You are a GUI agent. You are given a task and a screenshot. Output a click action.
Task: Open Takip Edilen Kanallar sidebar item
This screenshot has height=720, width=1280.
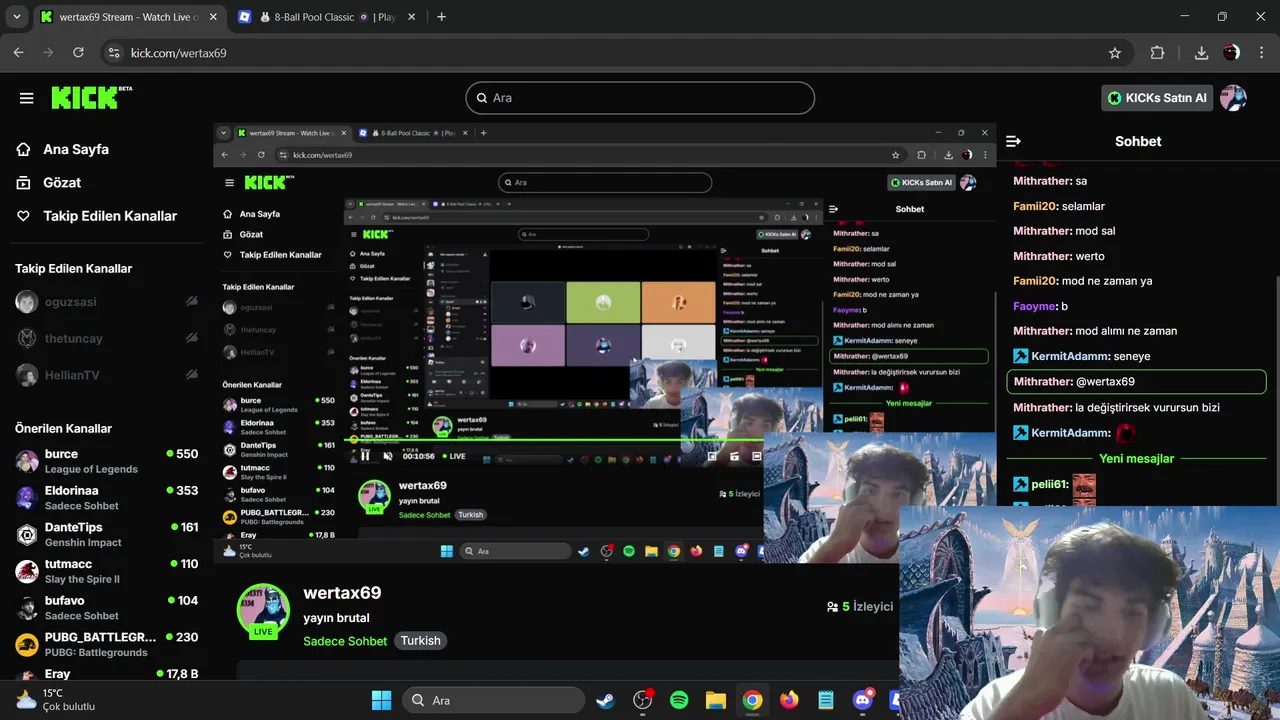[x=110, y=216]
